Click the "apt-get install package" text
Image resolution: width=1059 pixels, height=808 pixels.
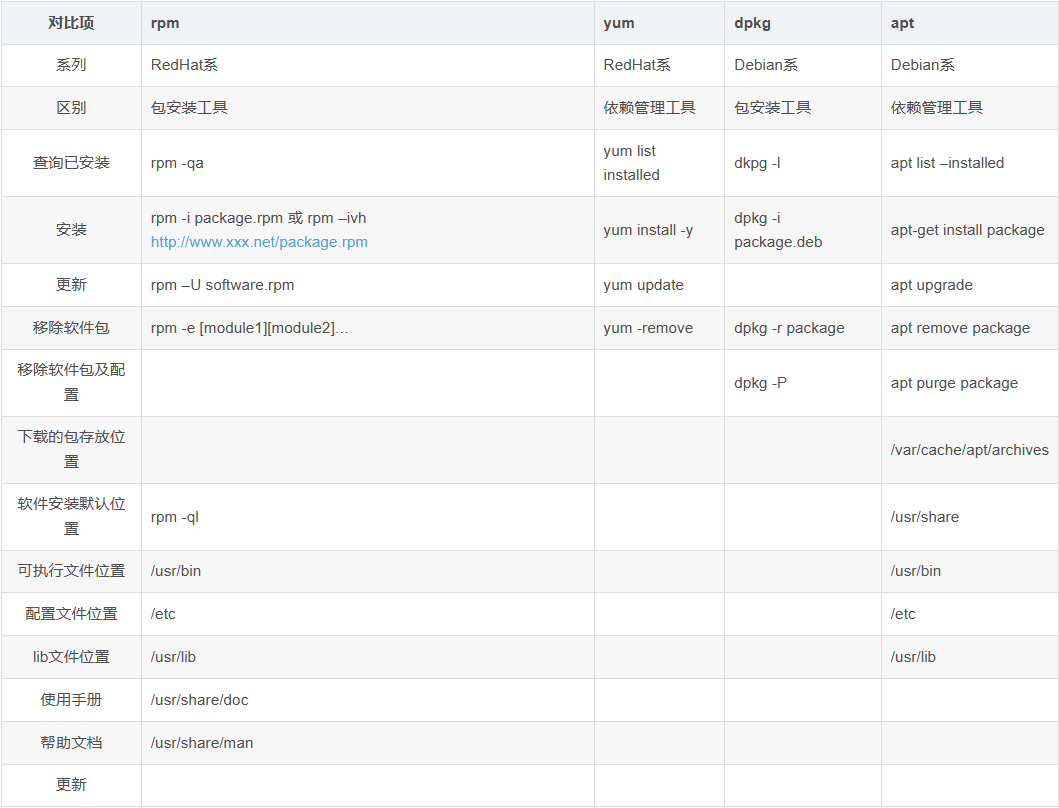(x=967, y=230)
